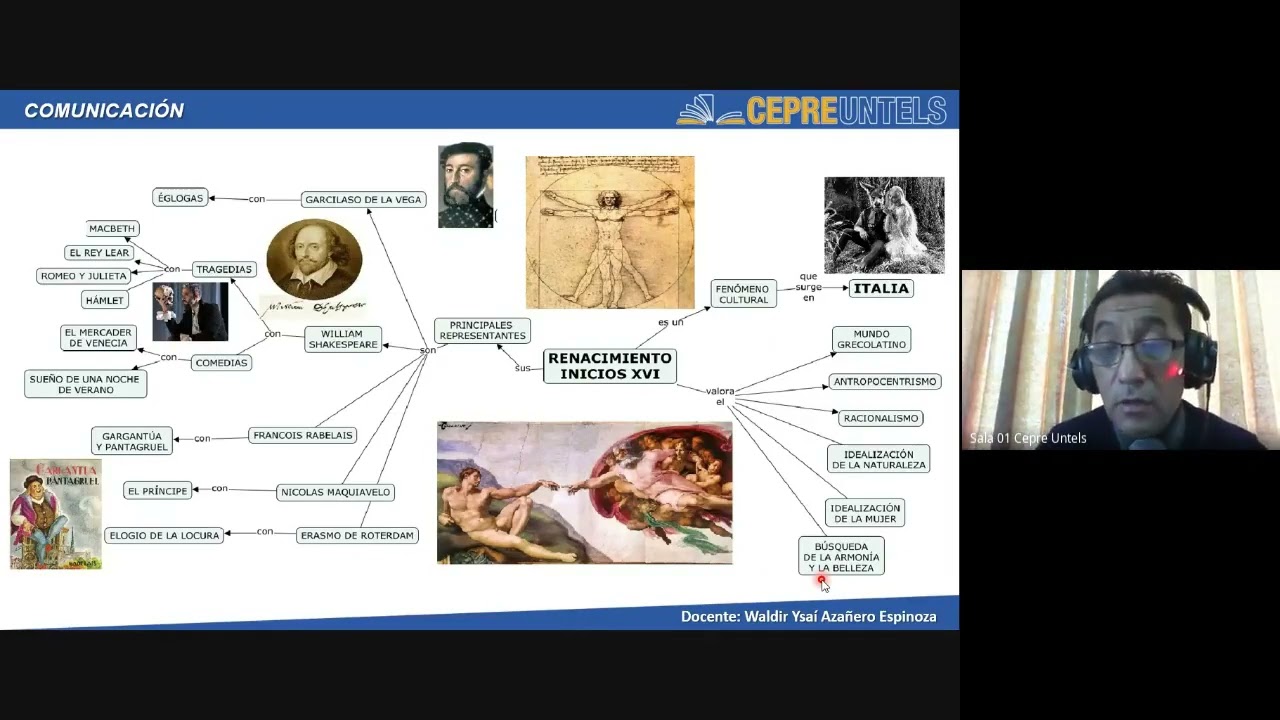Click the WILLIAM SHAKESPEARE node

343,339
